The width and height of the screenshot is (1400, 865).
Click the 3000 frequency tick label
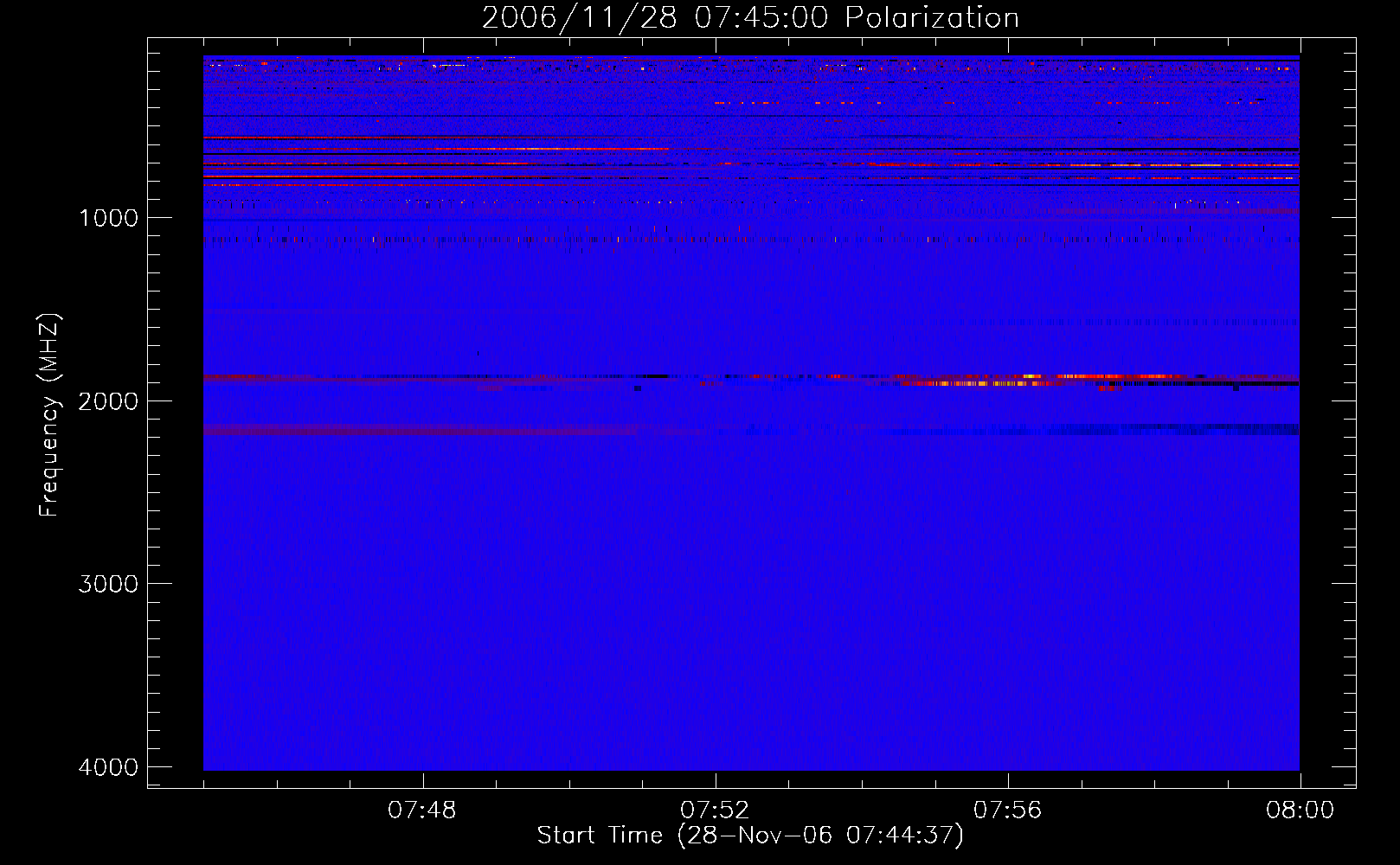click(x=108, y=584)
